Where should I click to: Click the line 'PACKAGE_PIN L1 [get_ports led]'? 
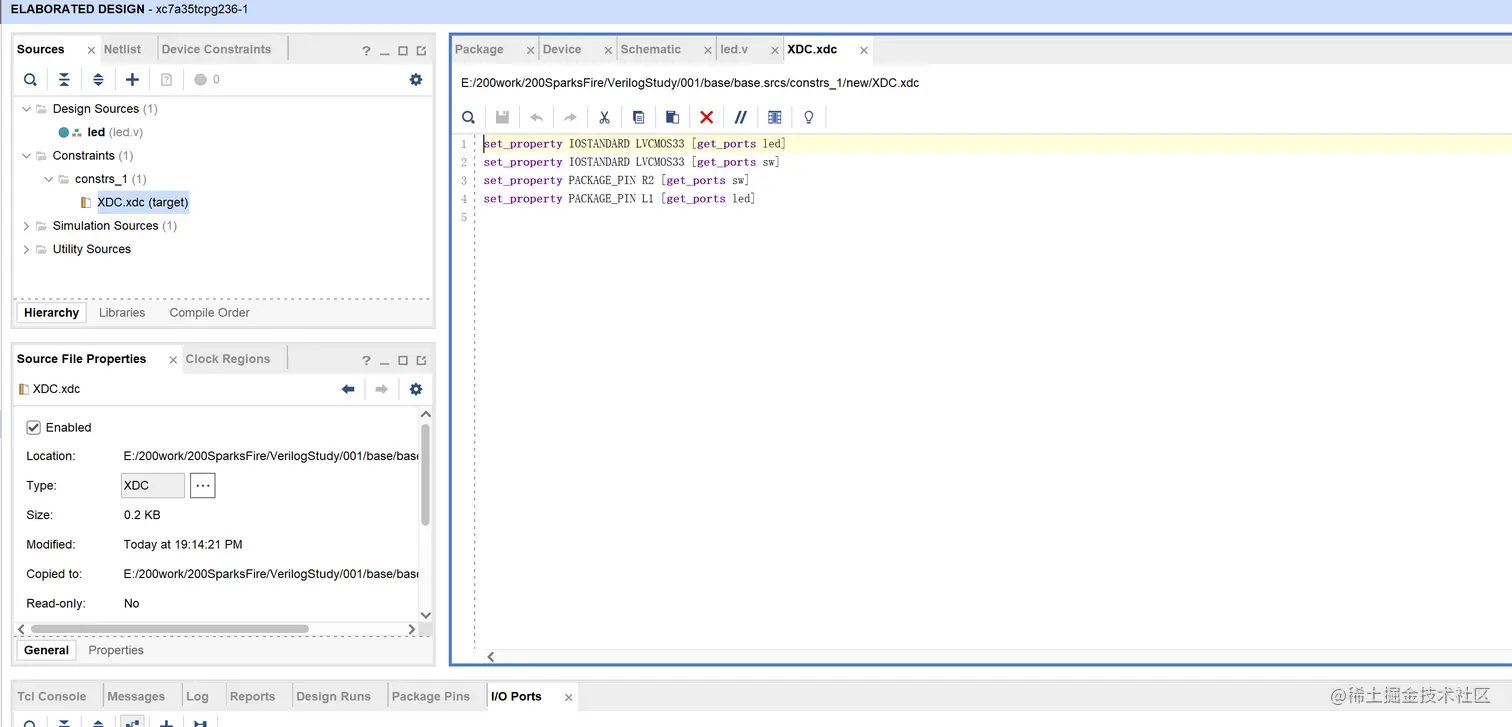pyautogui.click(x=619, y=199)
